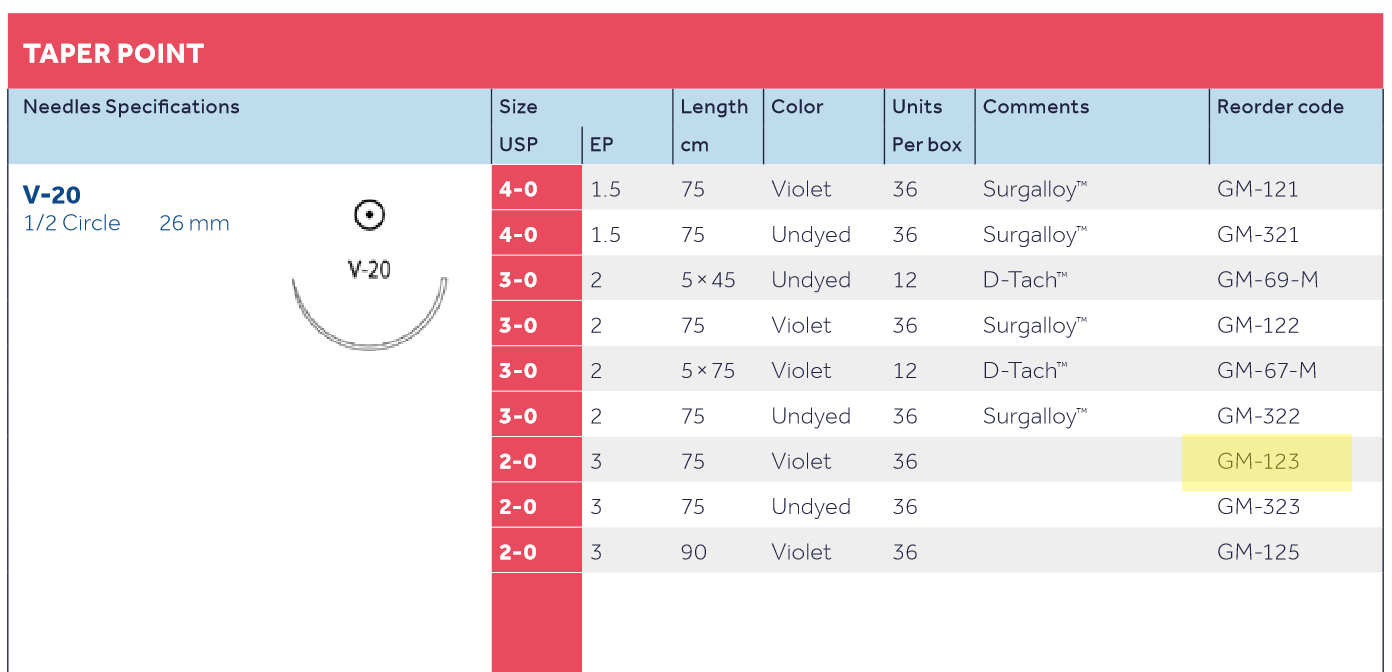The image size is (1392, 672).
Task: Select Undyed color in the GM-323 row
Action: coord(811,507)
